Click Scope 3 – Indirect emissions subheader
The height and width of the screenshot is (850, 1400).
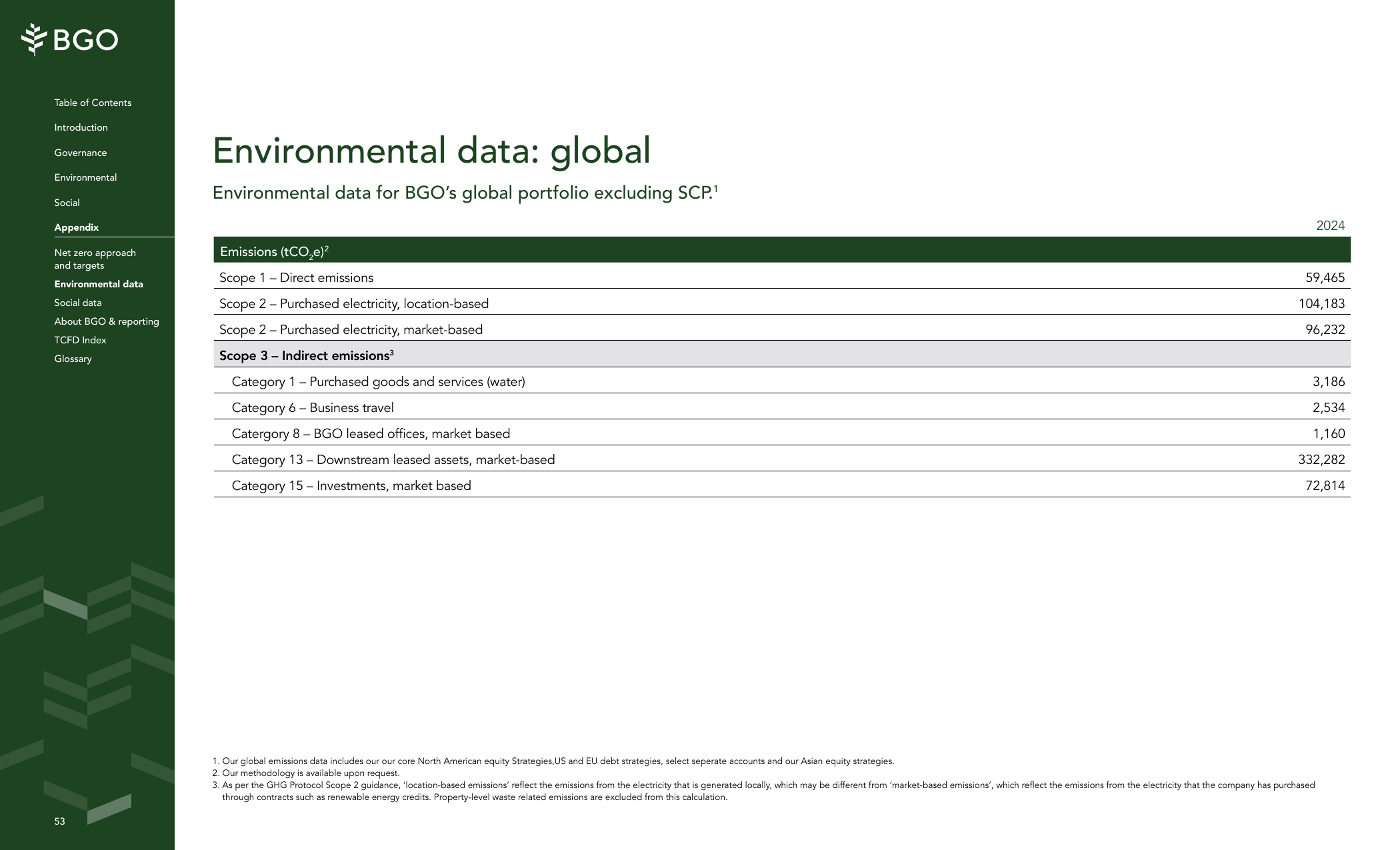782,355
